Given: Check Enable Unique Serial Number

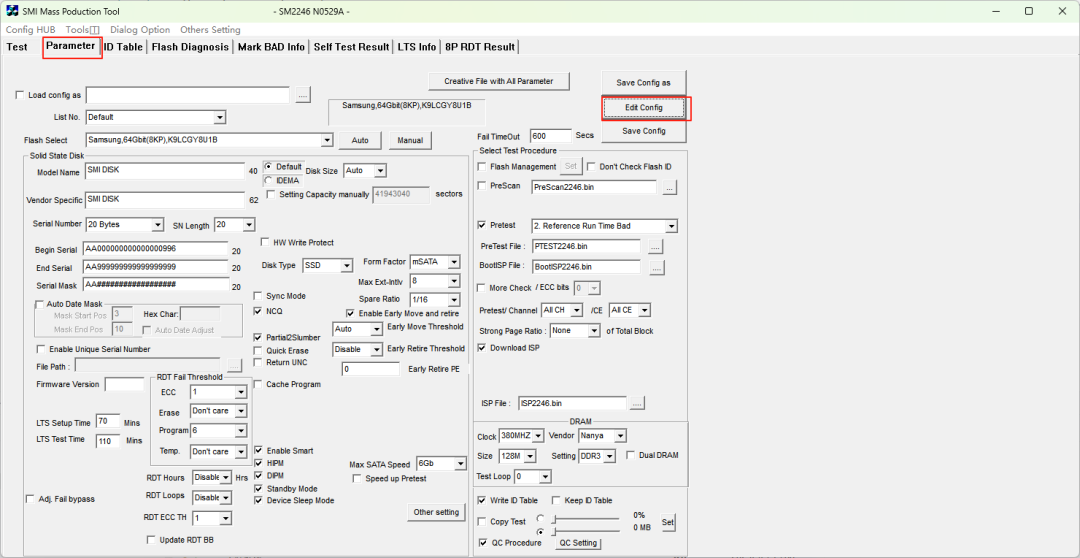Looking at the screenshot, I should tap(41, 349).
